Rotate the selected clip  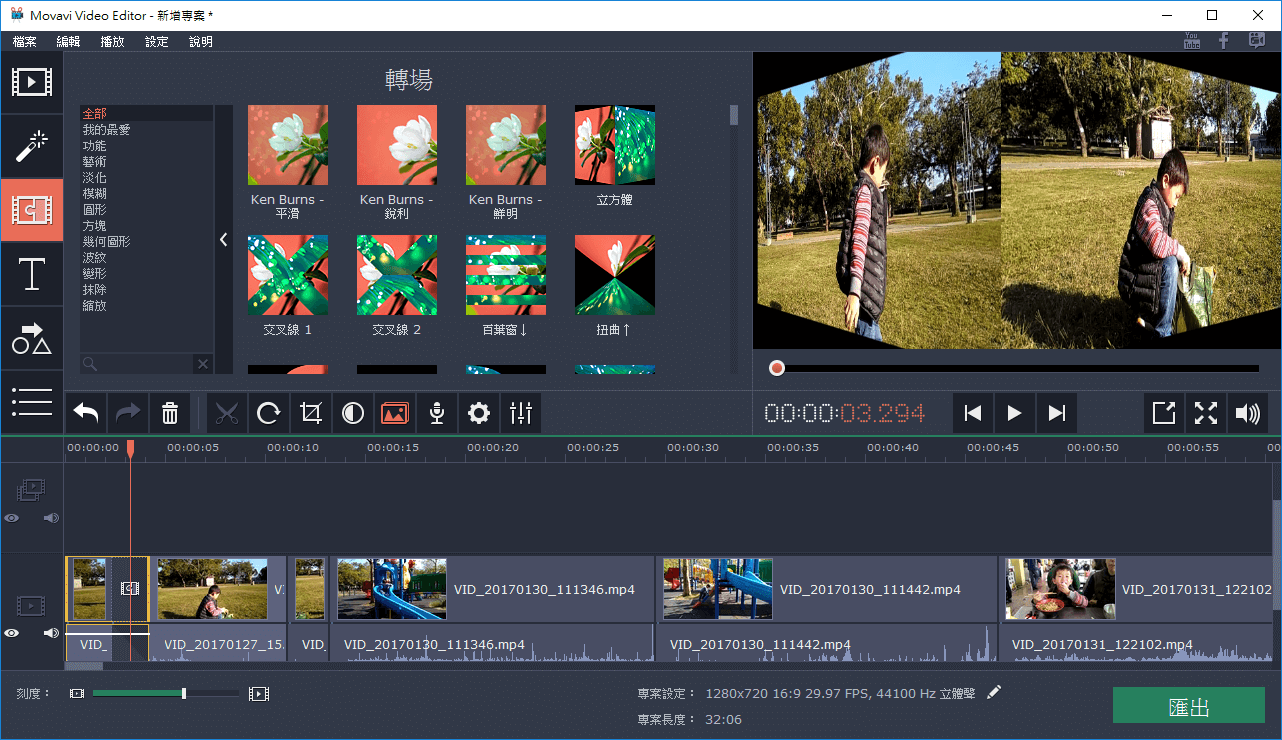pyautogui.click(x=269, y=413)
